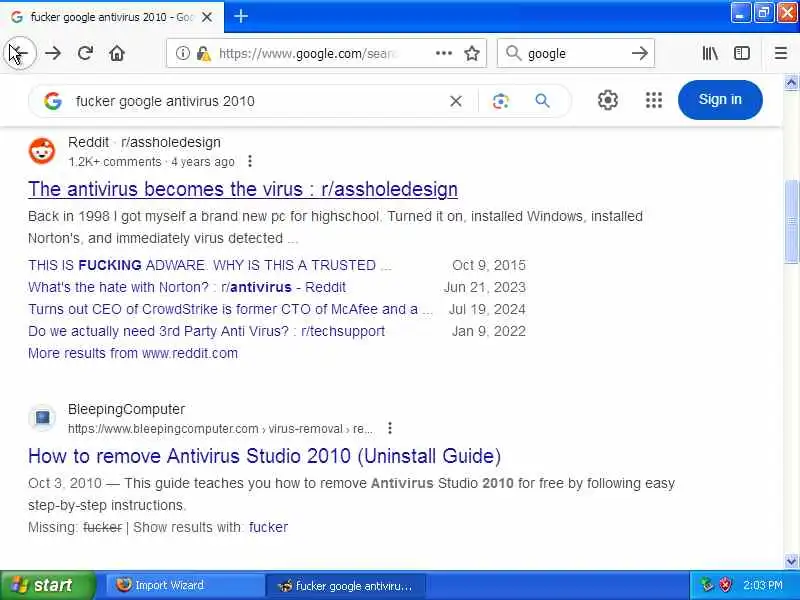Click the browser search box containing google
The image size is (800, 600).
577,53
